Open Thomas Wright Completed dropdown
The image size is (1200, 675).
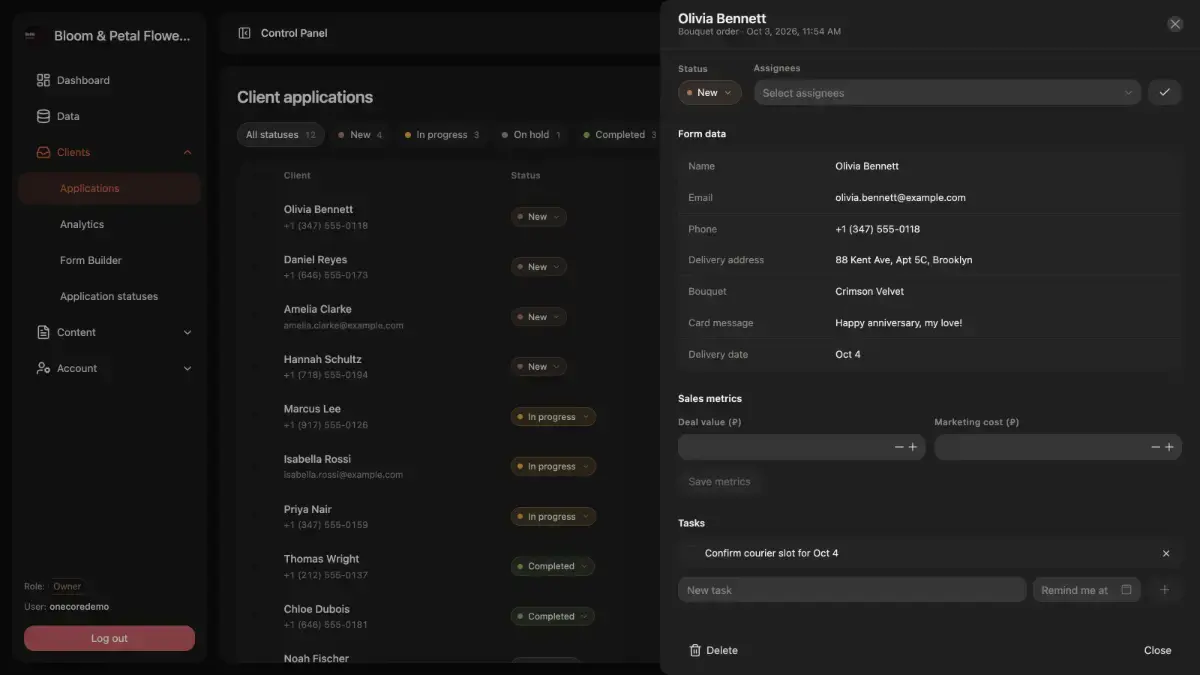point(553,566)
